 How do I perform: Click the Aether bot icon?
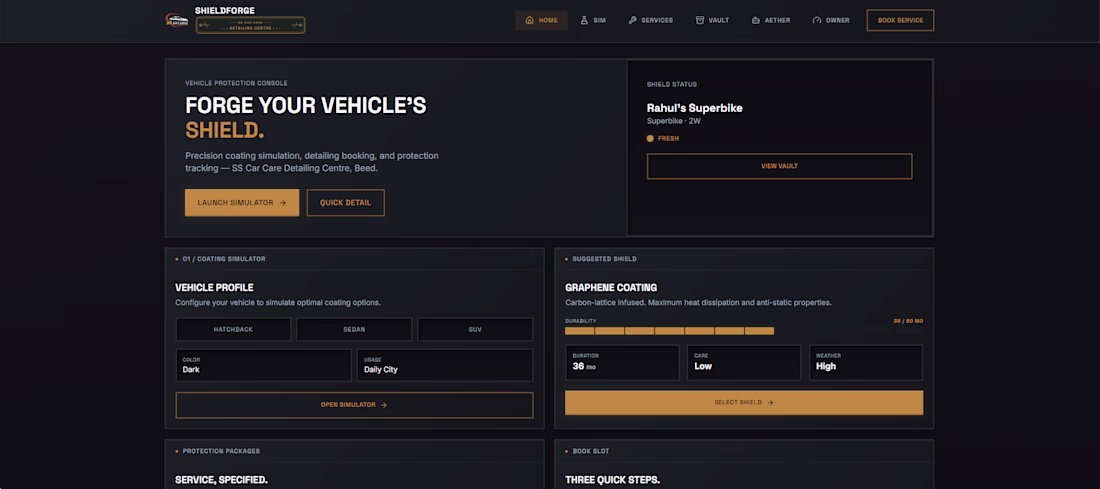click(x=756, y=20)
